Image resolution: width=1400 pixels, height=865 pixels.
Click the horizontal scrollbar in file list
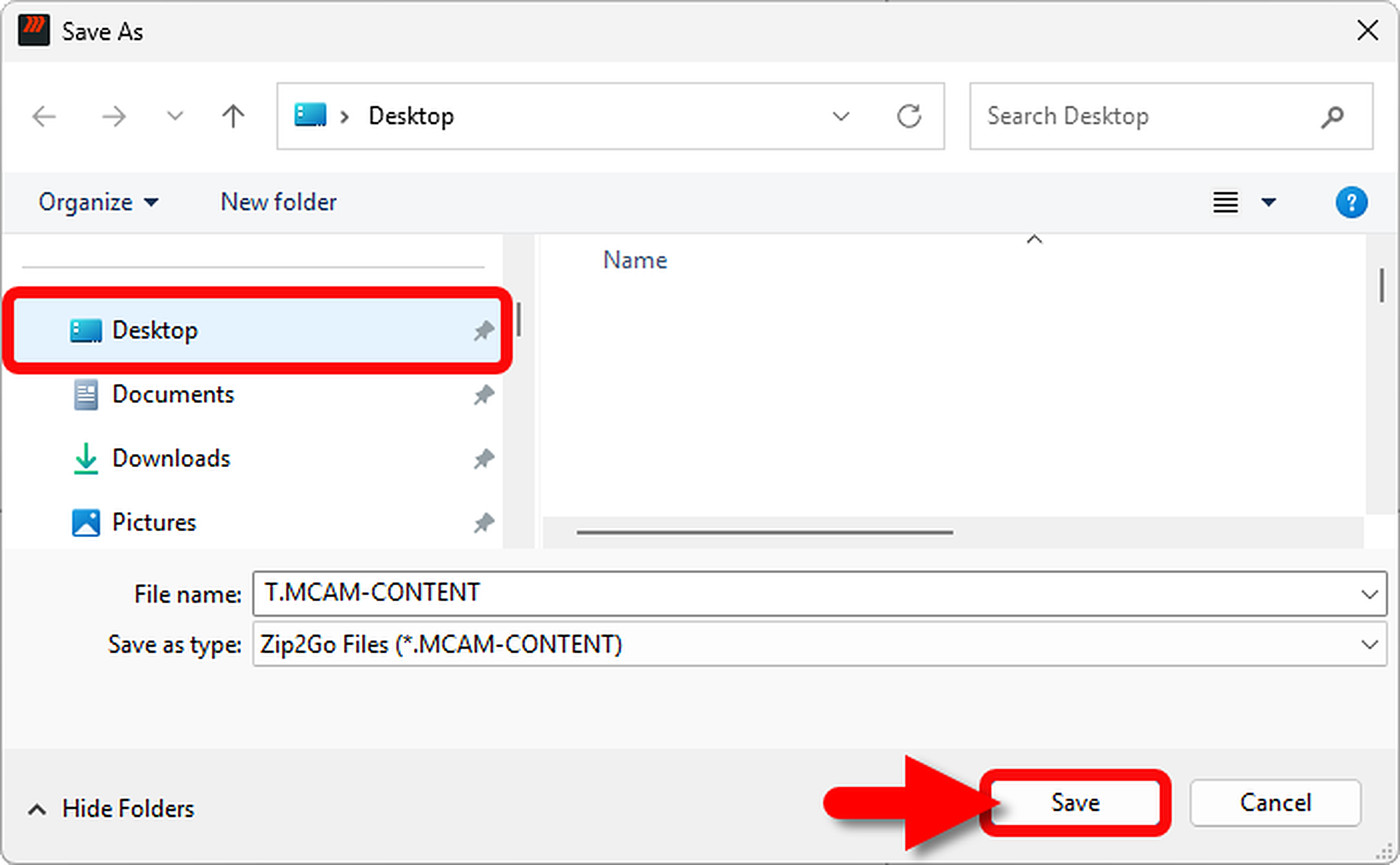[765, 532]
